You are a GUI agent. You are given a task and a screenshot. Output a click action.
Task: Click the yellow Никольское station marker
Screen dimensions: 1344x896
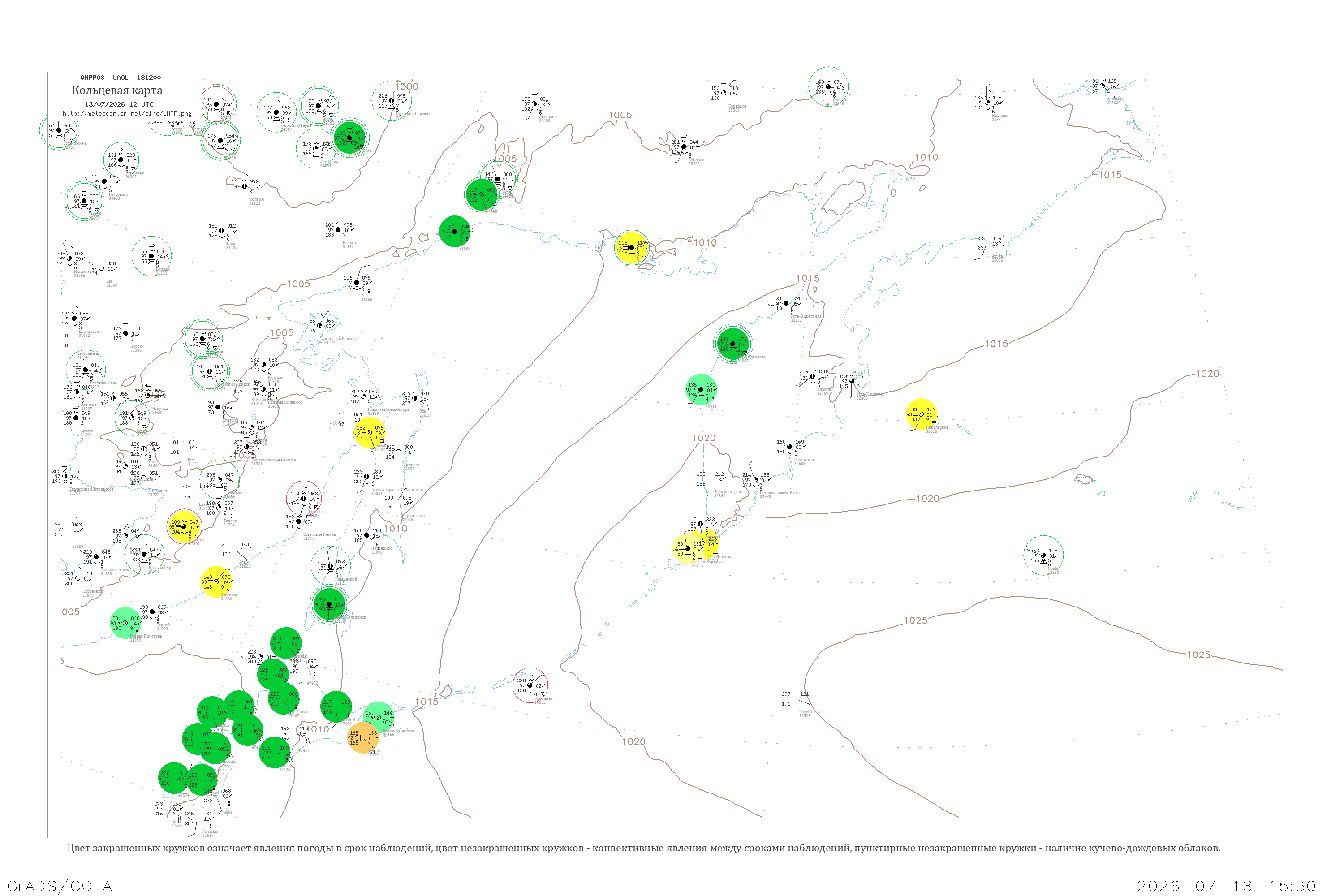point(921,414)
